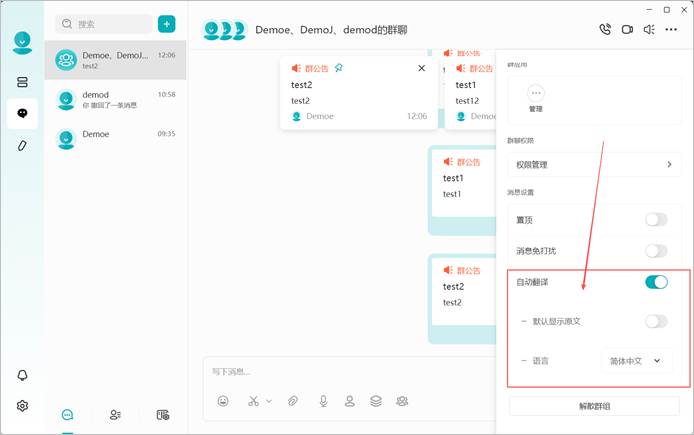Open the demod conversation in the chat list
Image resolution: width=694 pixels, height=435 pixels.
[116, 100]
